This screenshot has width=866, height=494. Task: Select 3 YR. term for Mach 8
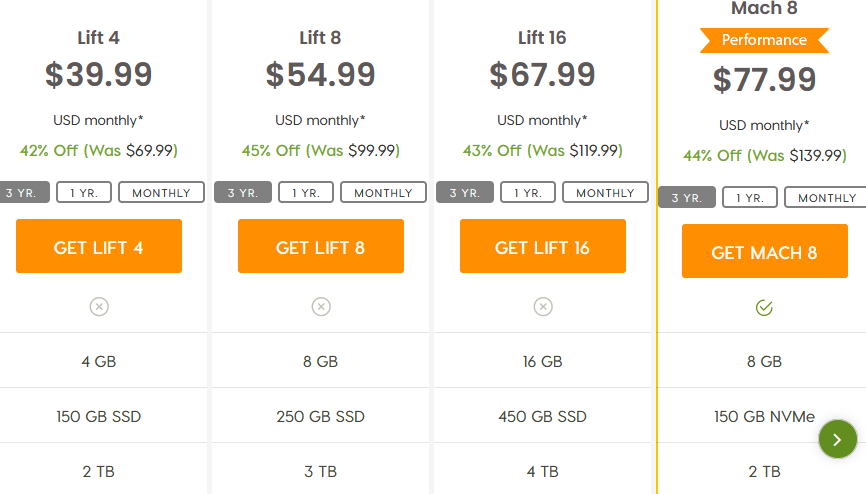687,197
